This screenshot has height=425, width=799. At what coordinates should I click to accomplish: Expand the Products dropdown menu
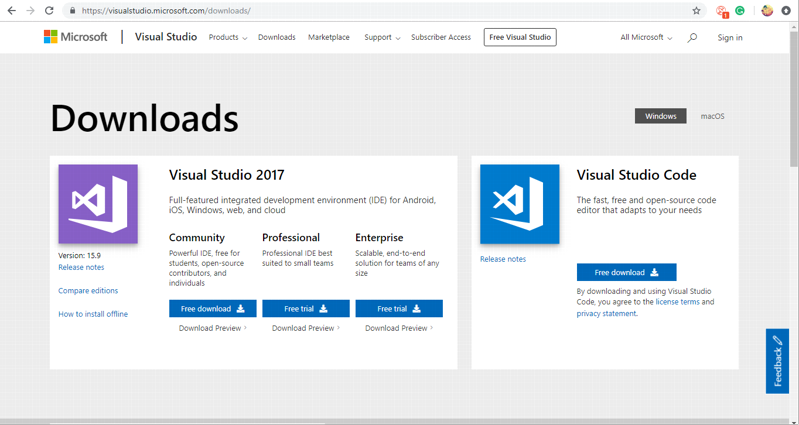[228, 37]
